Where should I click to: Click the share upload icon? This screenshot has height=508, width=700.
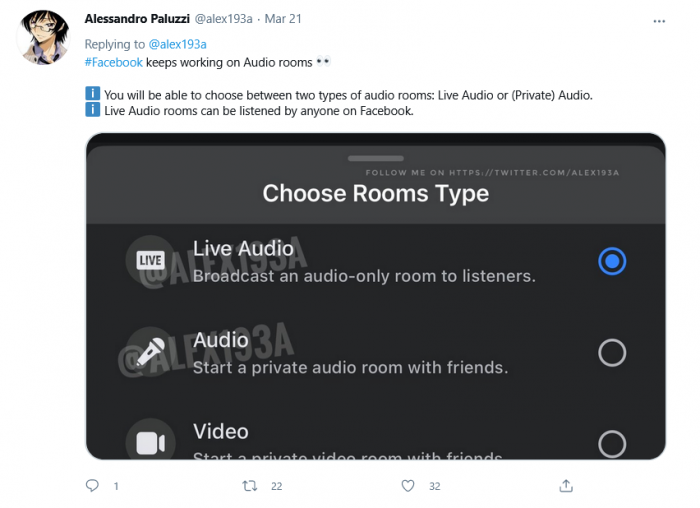click(x=566, y=486)
